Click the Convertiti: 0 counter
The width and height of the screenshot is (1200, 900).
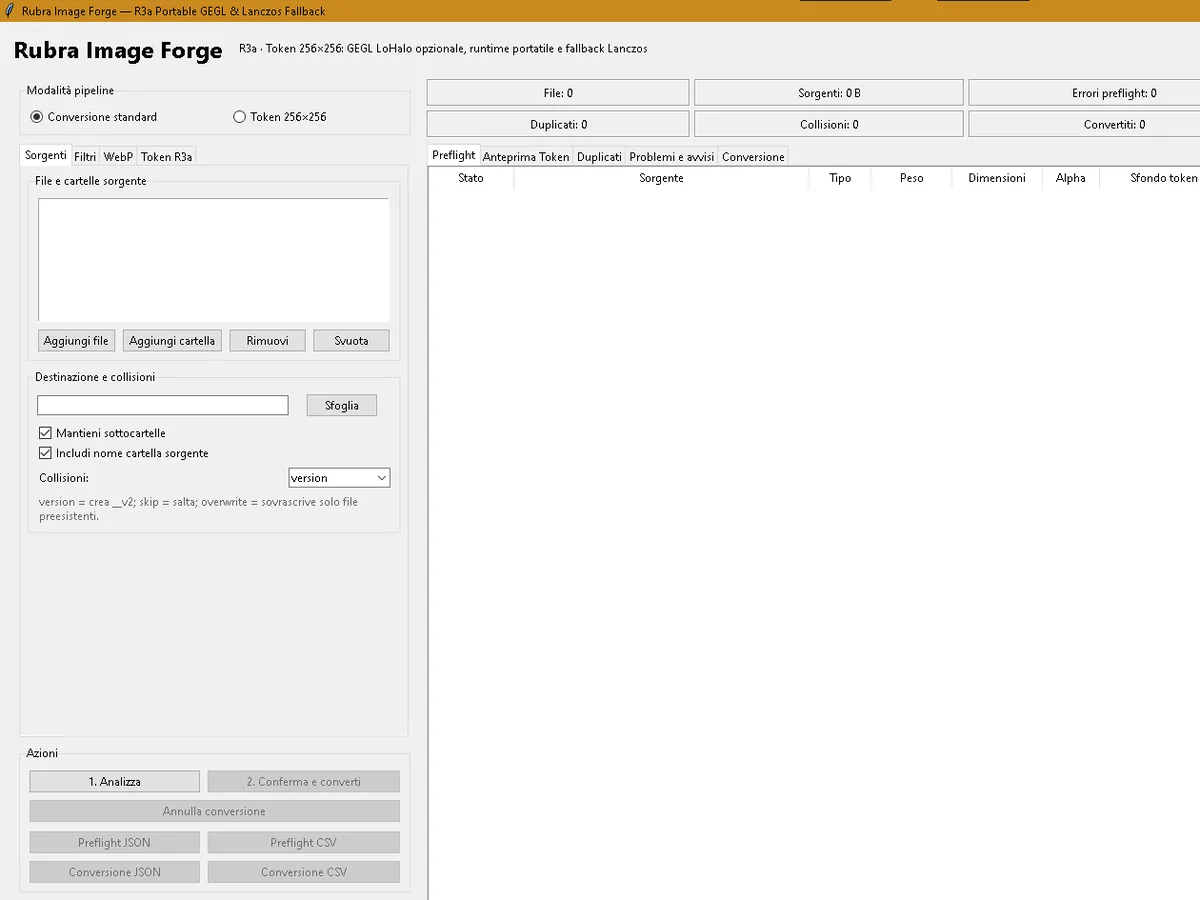tap(1084, 125)
